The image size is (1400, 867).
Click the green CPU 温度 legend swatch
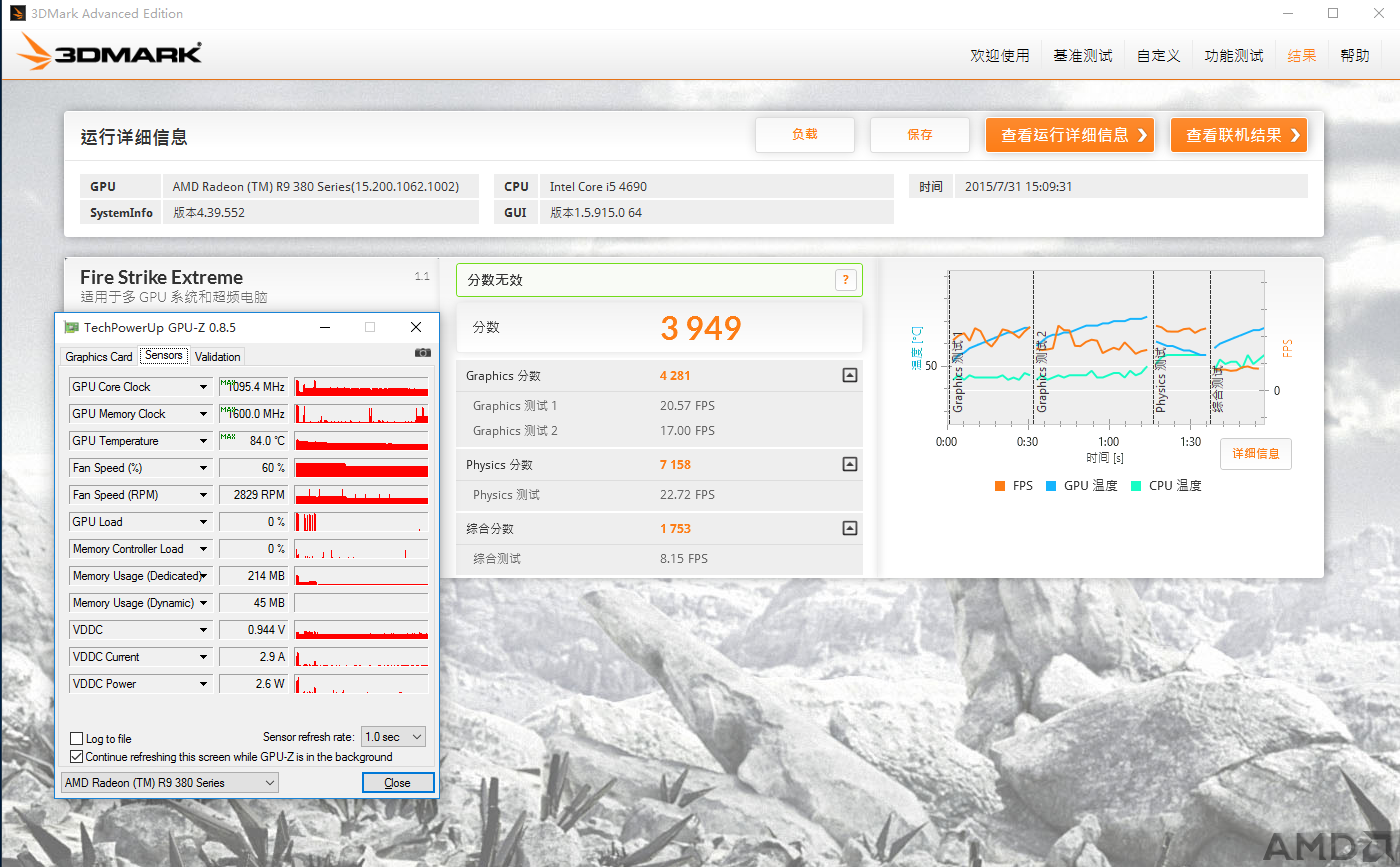1136,486
